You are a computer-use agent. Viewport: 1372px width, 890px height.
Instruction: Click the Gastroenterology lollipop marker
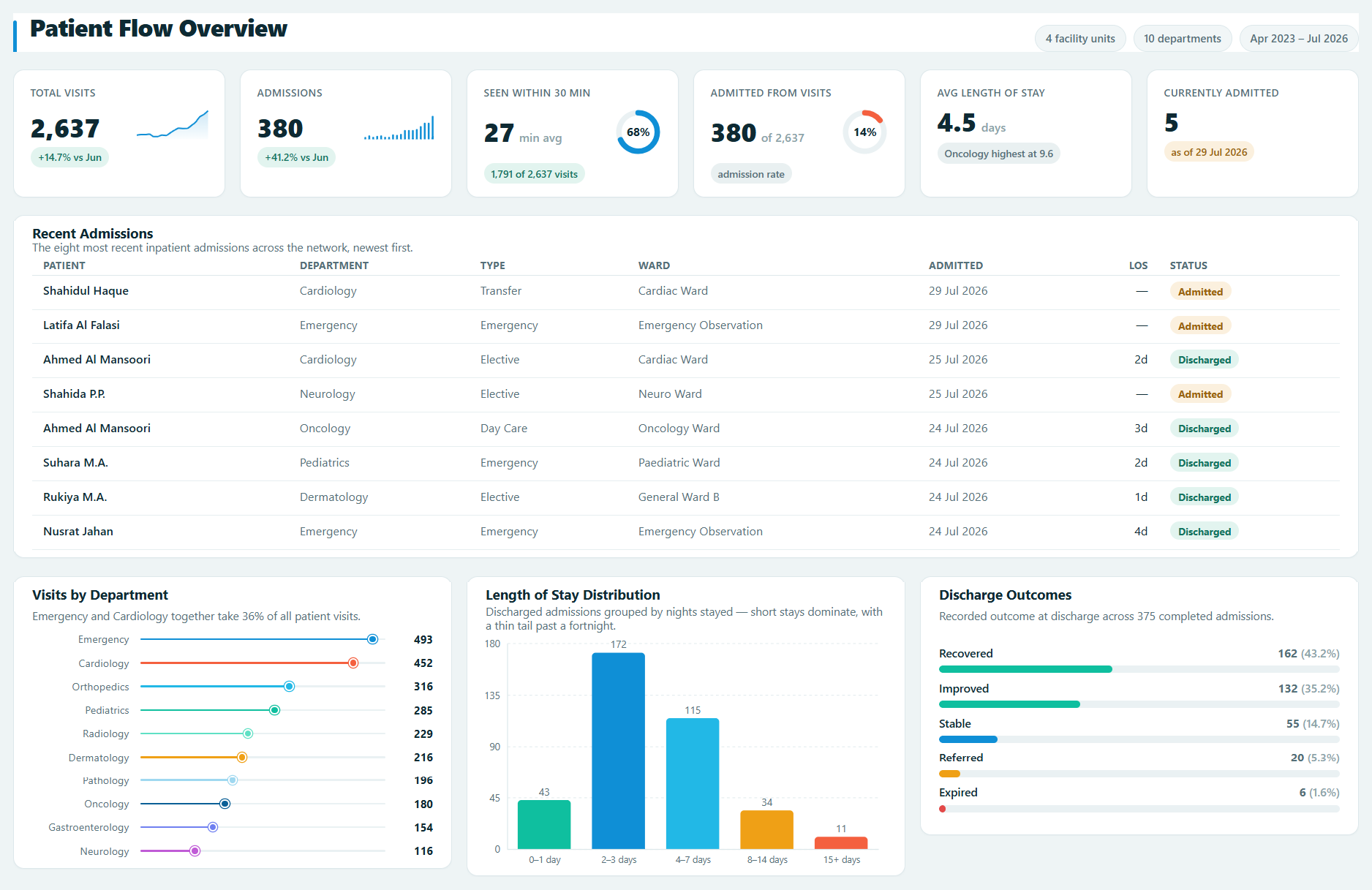(213, 827)
